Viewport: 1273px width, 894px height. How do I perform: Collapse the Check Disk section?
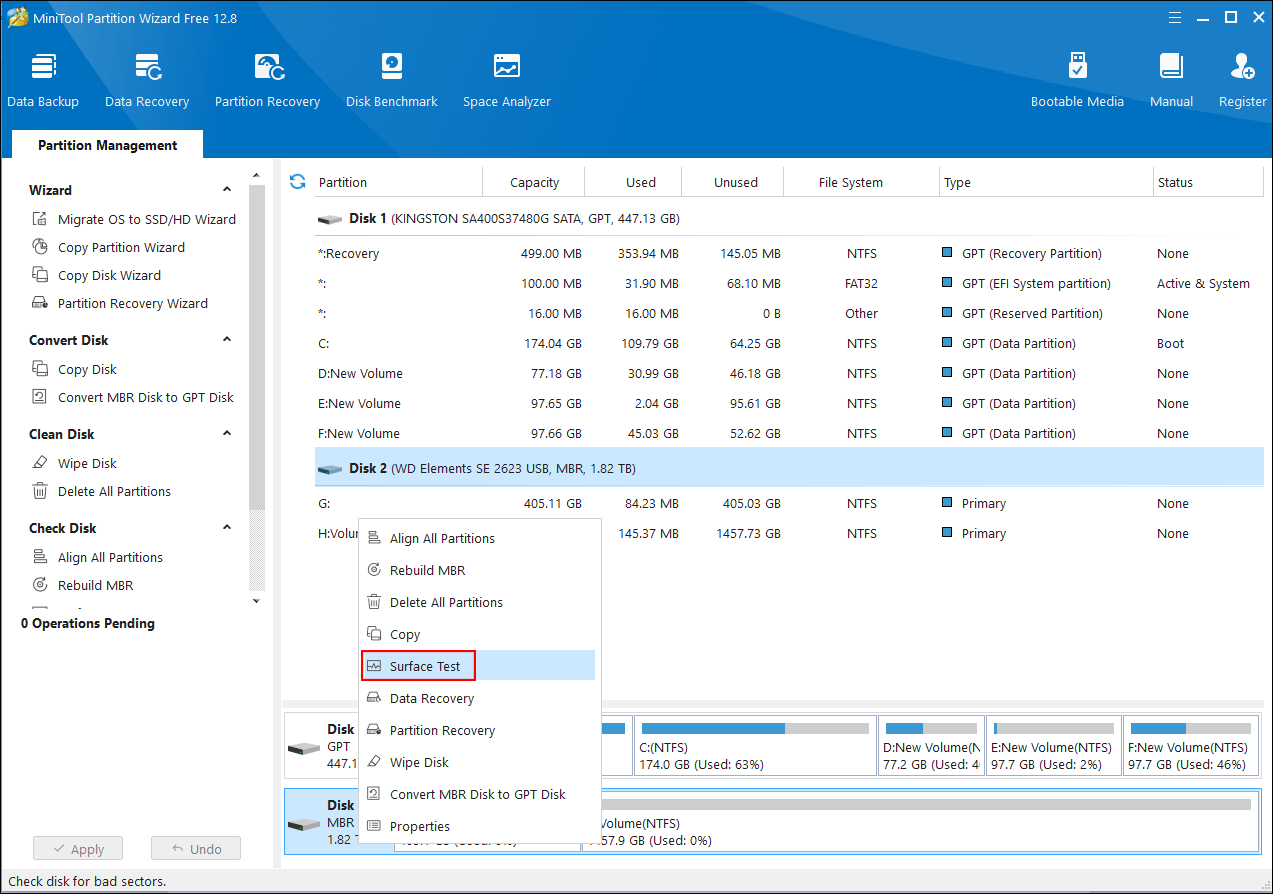coord(227,528)
